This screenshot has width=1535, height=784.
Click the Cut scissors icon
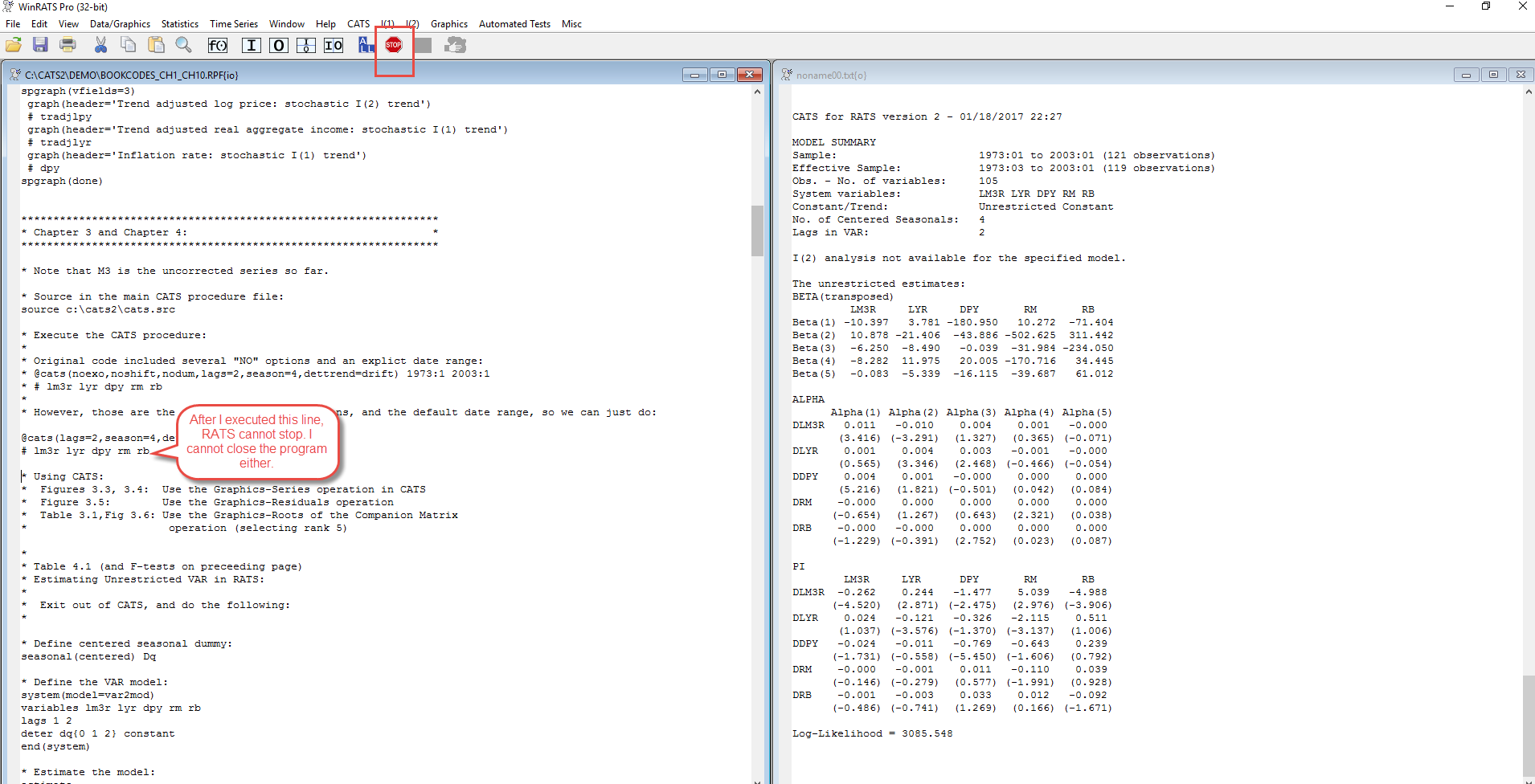click(x=100, y=45)
